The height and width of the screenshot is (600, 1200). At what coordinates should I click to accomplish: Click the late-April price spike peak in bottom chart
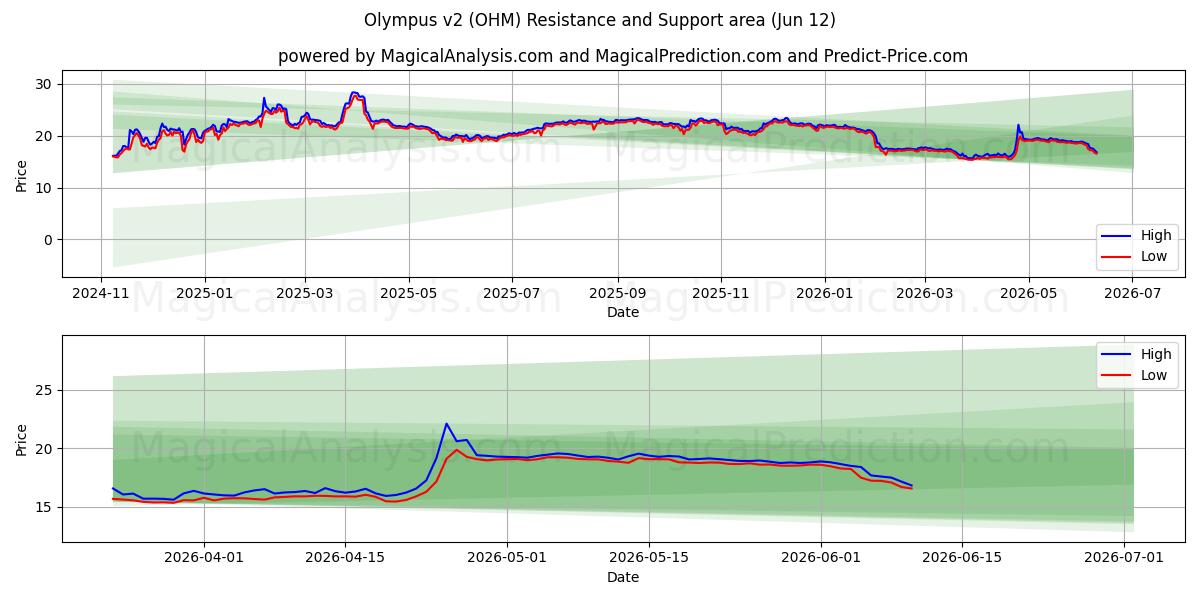pos(447,423)
